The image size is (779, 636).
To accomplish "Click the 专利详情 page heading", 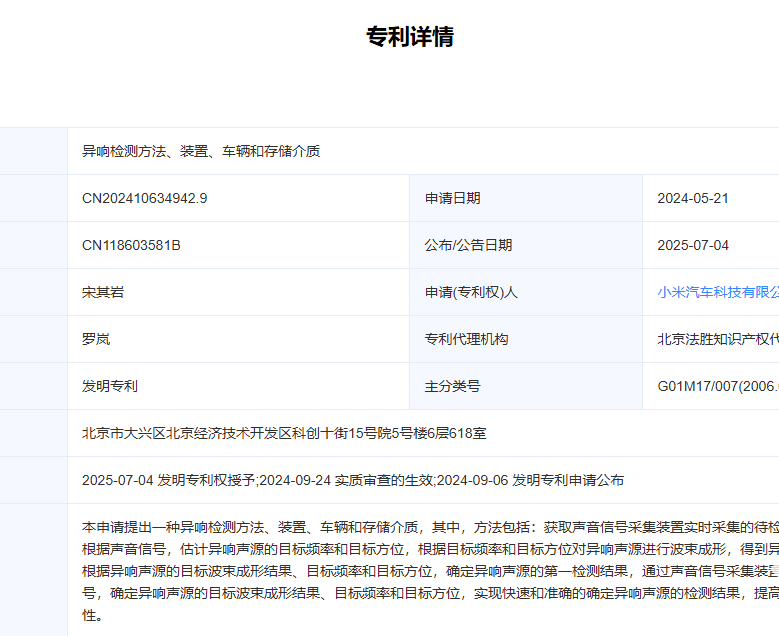I will tap(410, 37).
